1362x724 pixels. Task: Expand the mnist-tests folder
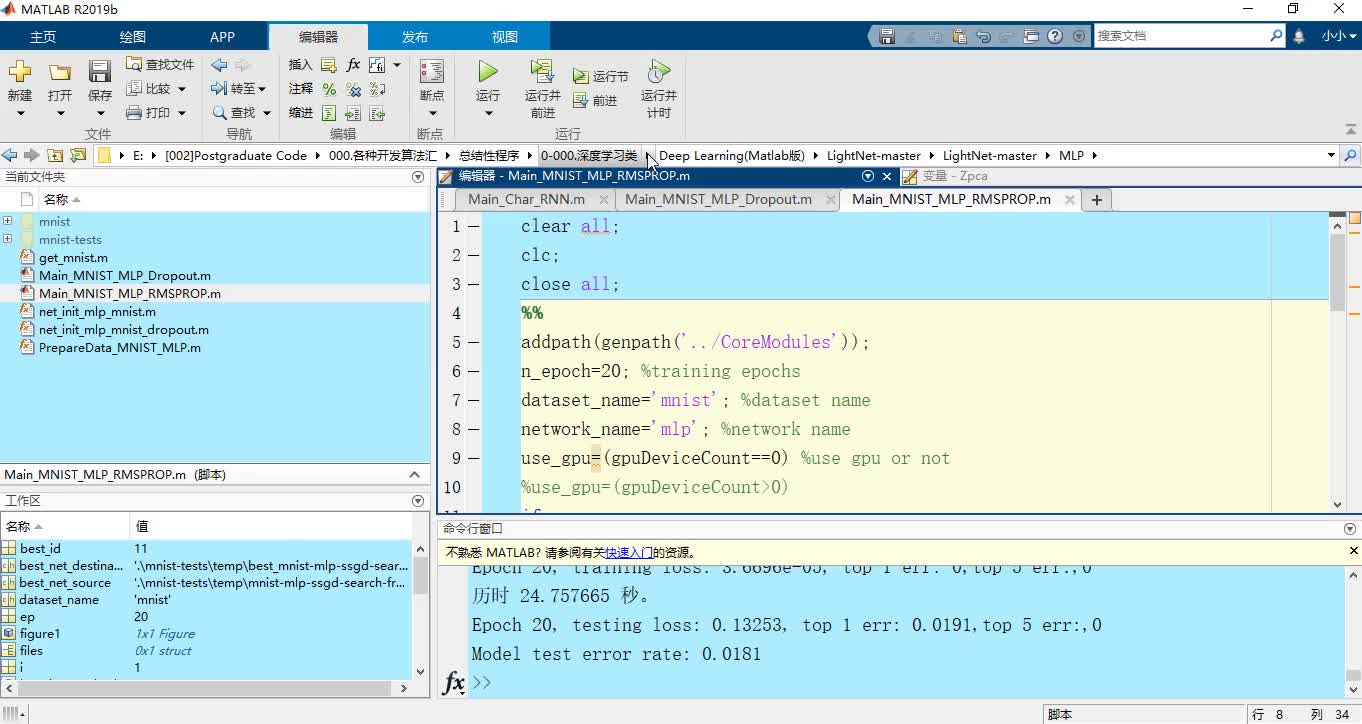[x=8, y=239]
